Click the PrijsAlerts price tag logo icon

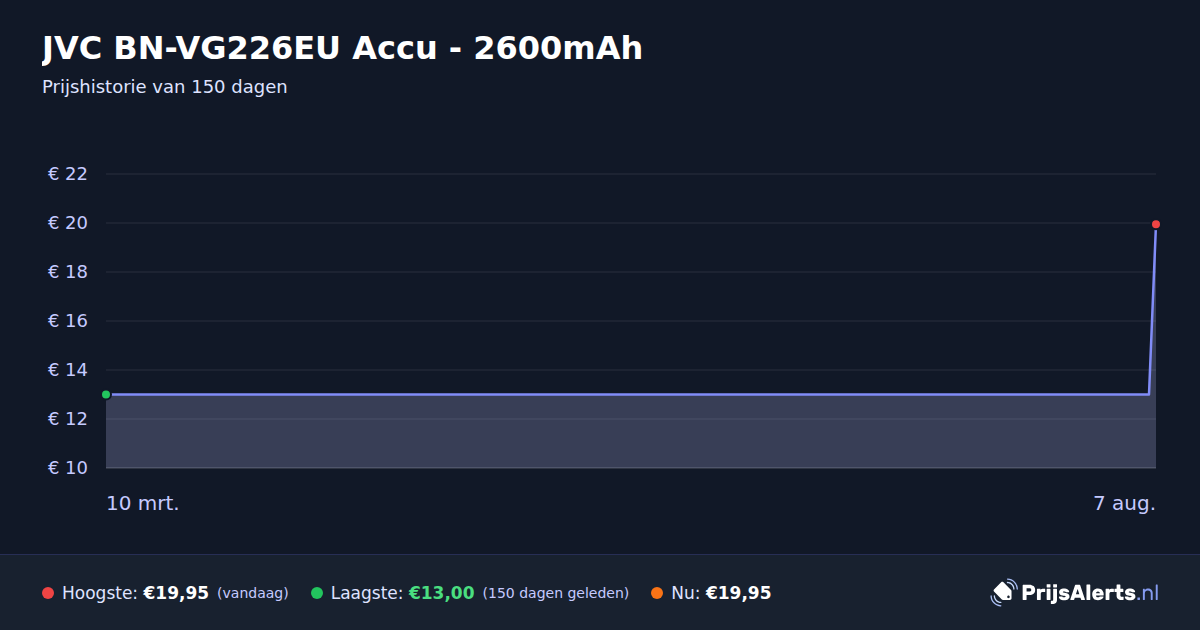1003,592
